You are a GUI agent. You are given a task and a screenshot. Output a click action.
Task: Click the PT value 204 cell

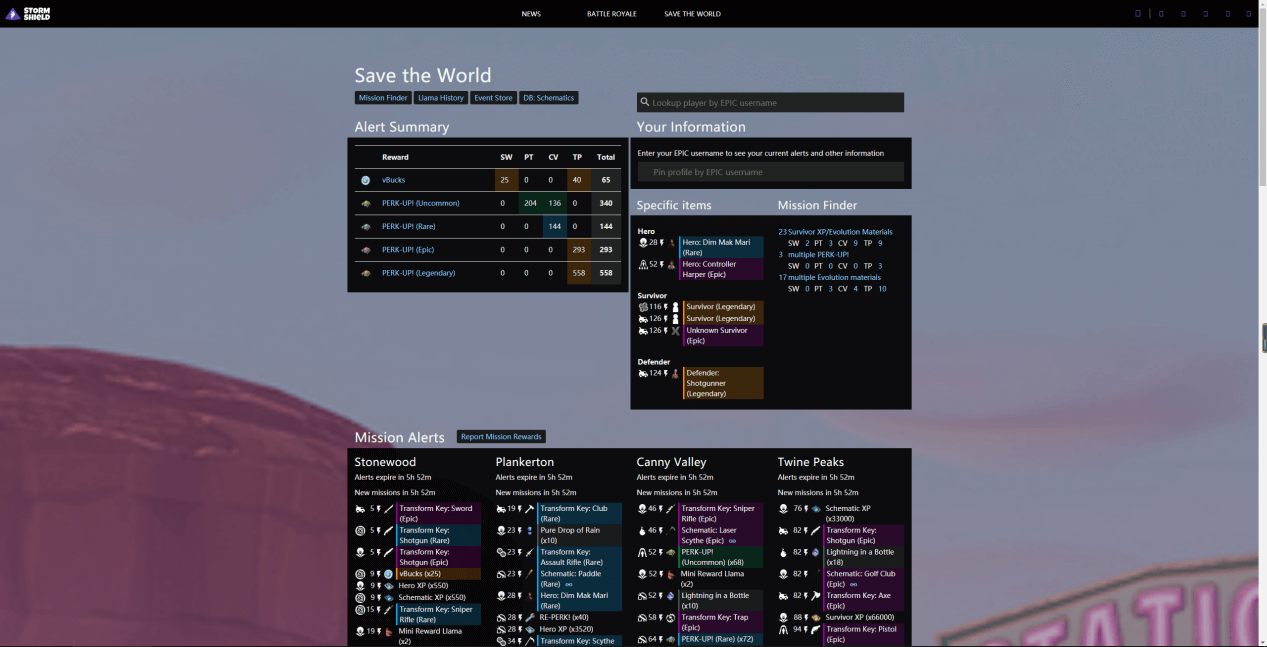[530, 203]
